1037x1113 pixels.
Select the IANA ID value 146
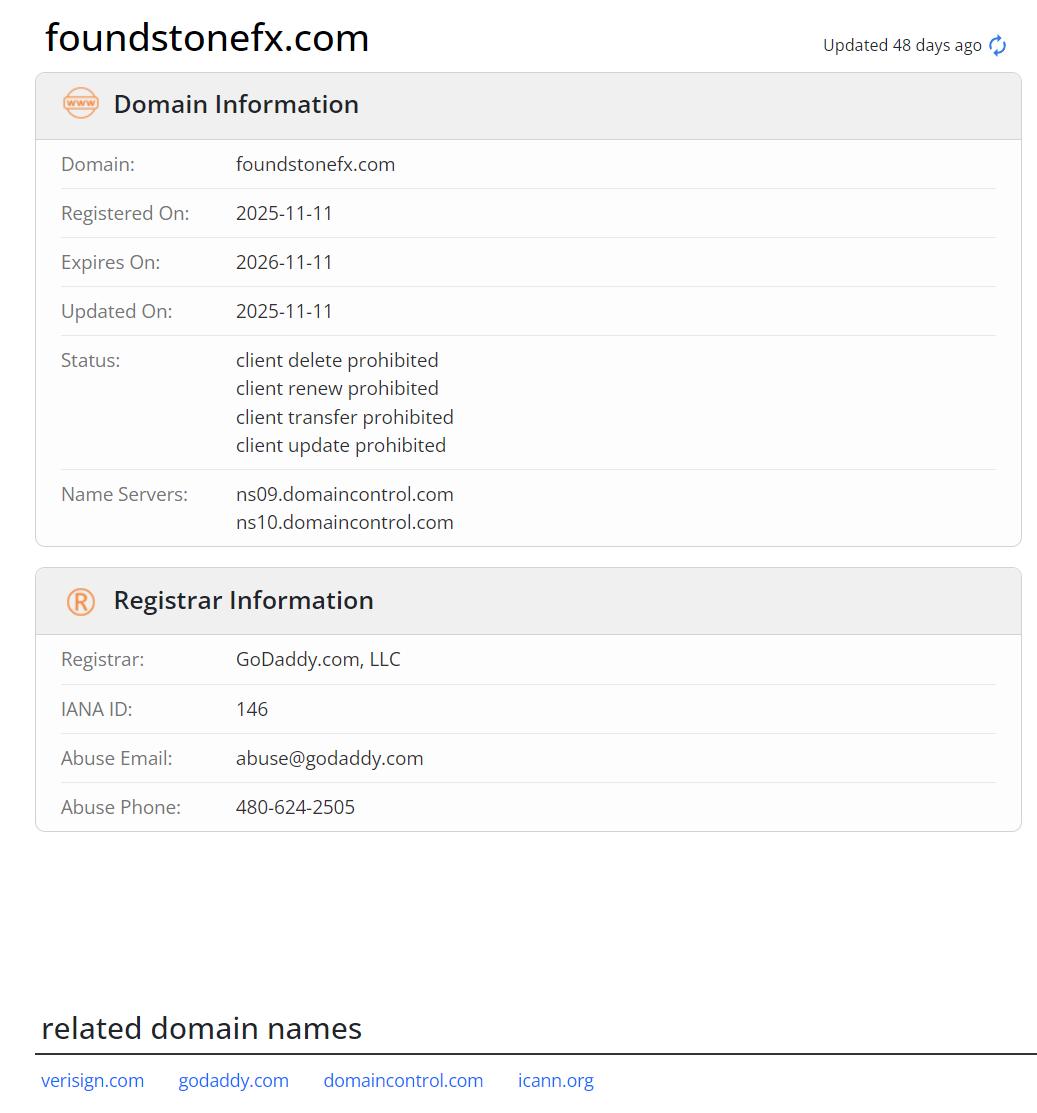[x=252, y=709]
